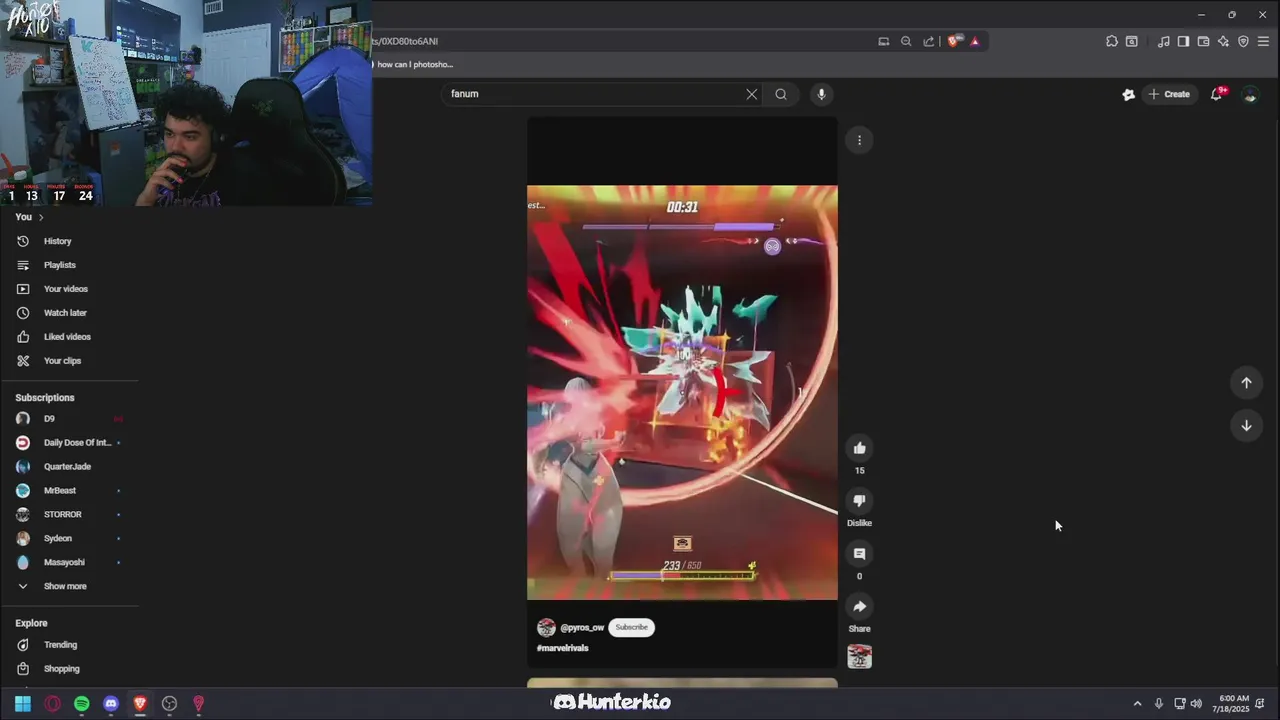Go to the previous short
Screen dimensions: 1280x720
tap(1246, 383)
